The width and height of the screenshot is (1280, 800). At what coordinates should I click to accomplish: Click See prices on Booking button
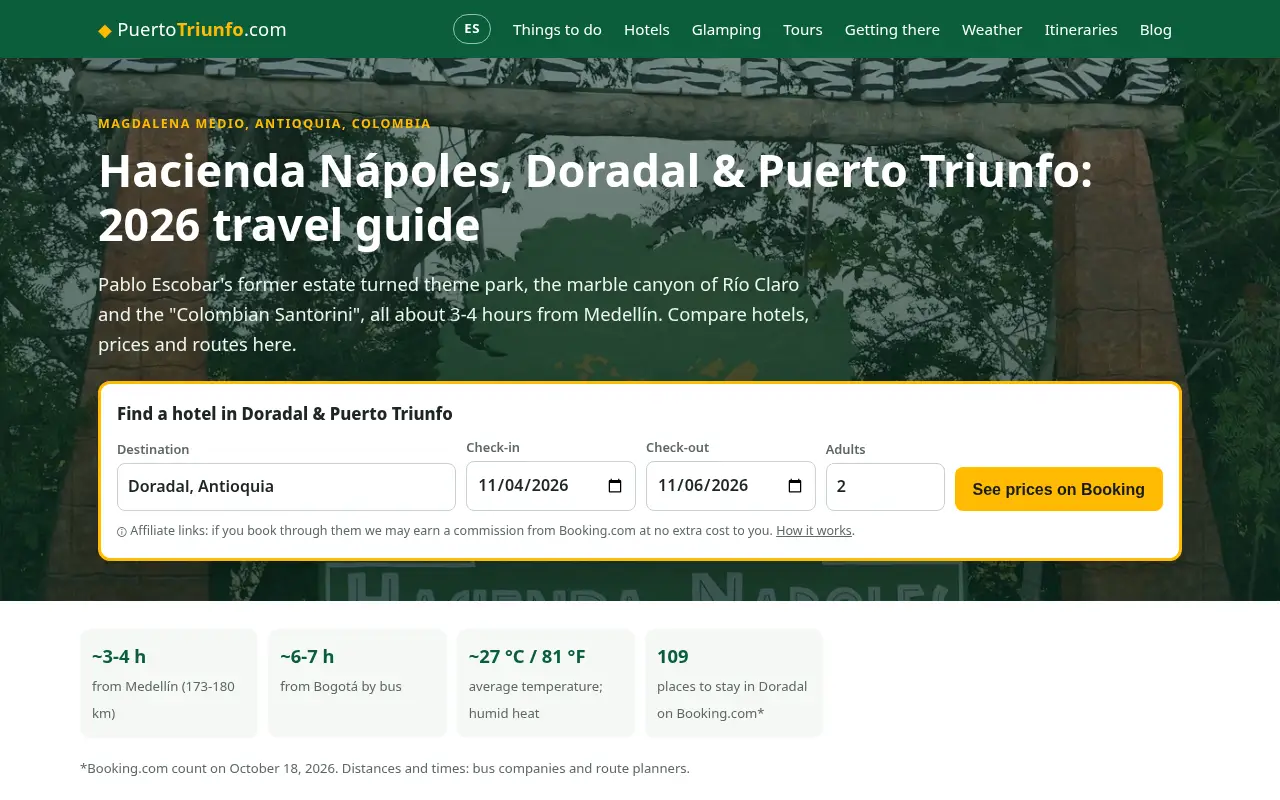tap(1059, 489)
